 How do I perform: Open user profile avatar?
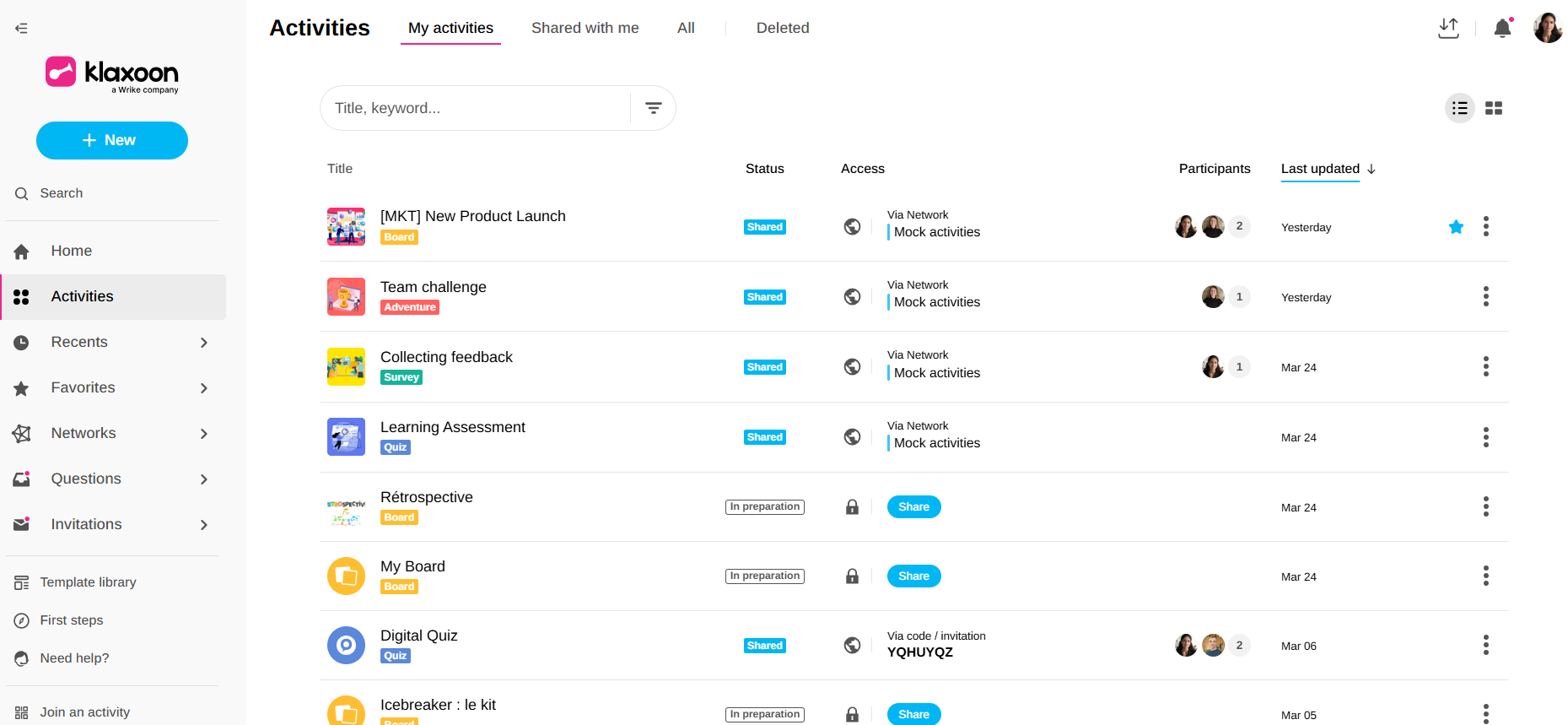click(x=1547, y=28)
